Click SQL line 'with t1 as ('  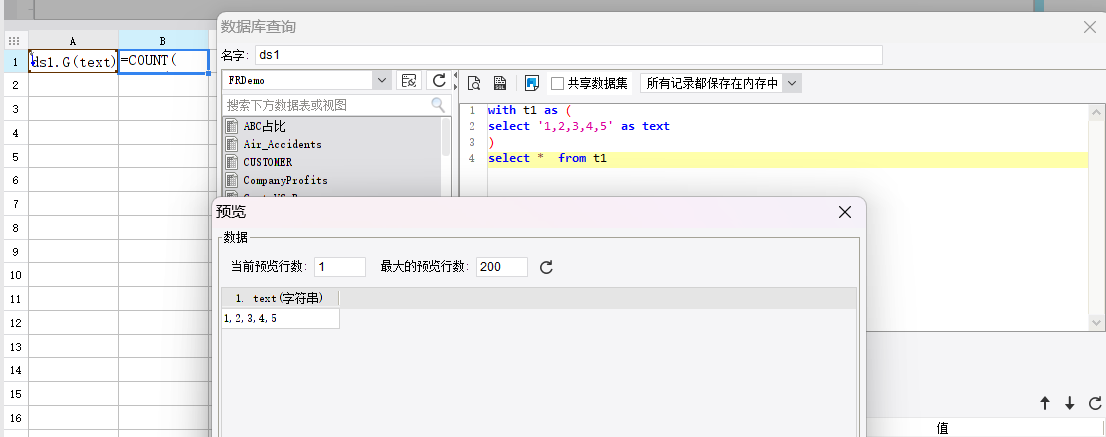point(528,110)
